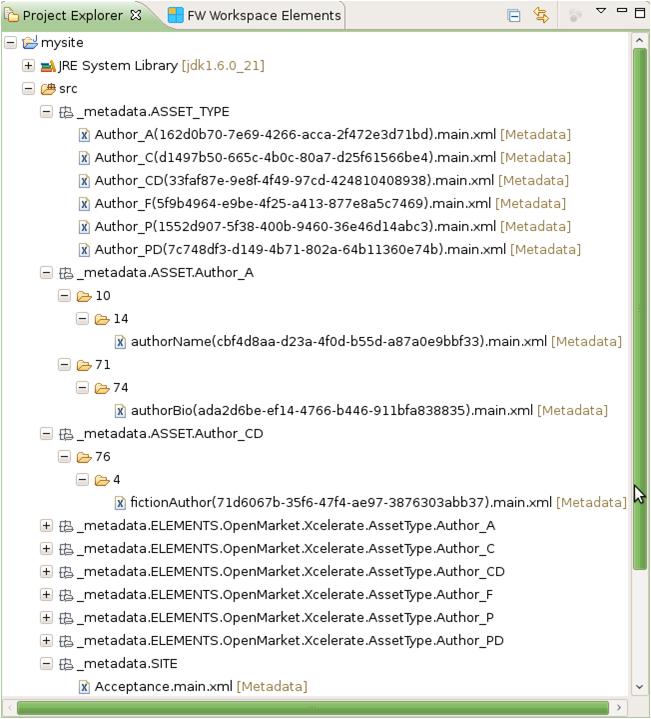Viewport: 651px width, 719px height.
Task: Click the Author_A main.xml file icon
Action: tap(84, 135)
